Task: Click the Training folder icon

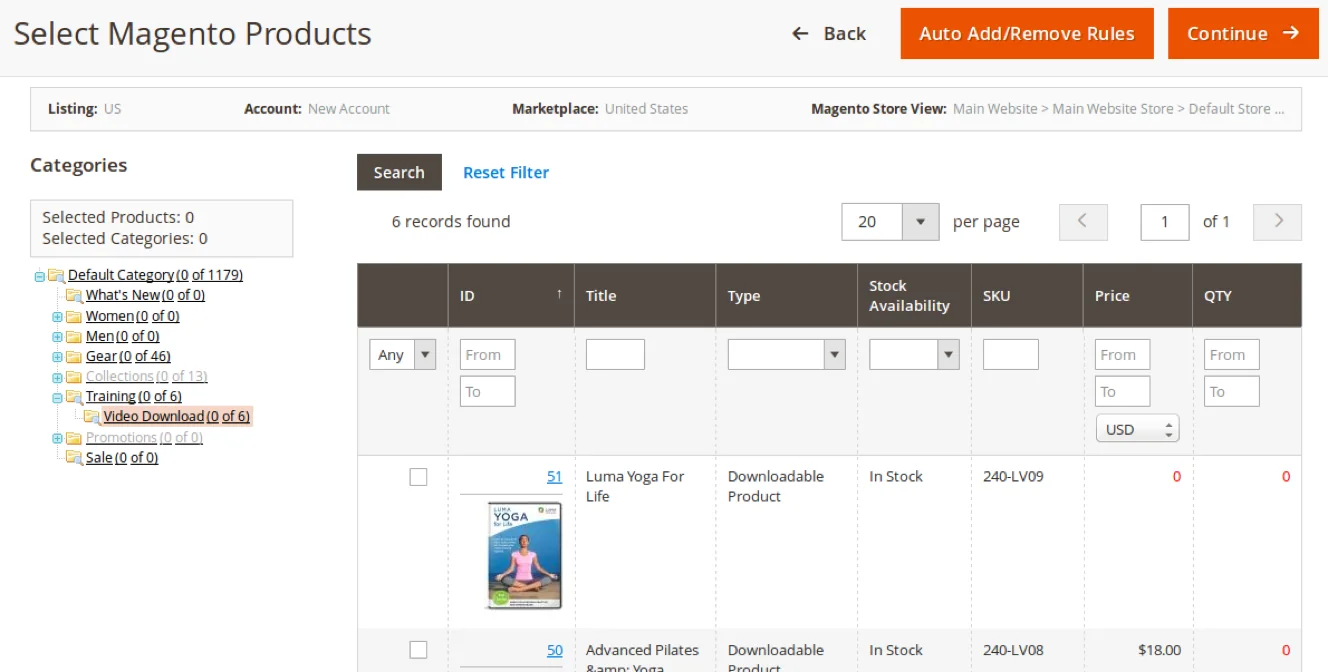Action: click(x=74, y=397)
